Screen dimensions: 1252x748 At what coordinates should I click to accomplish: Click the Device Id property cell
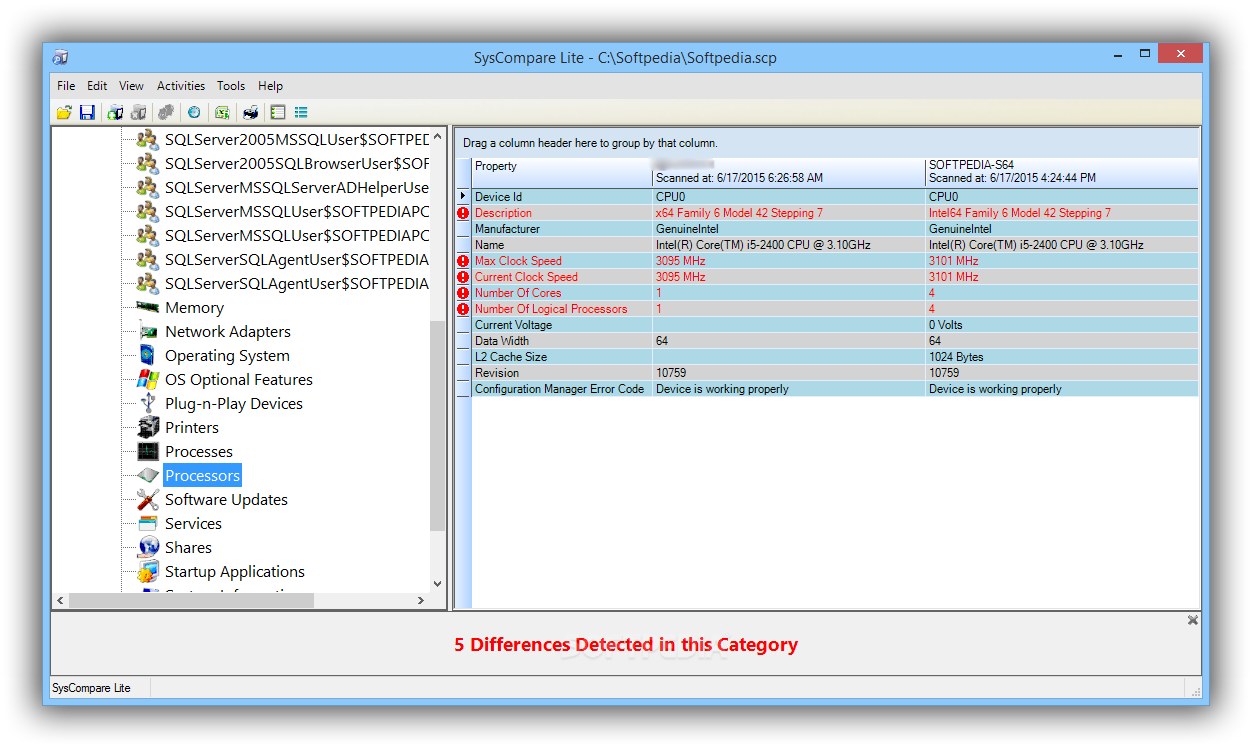[562, 197]
